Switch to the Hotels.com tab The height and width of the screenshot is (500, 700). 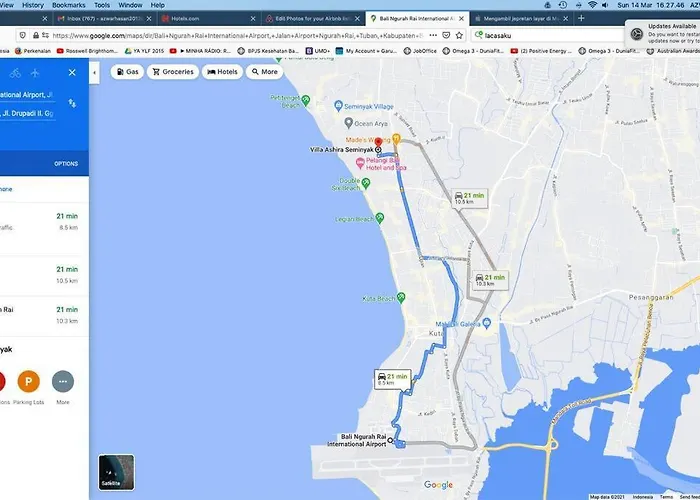point(208,19)
